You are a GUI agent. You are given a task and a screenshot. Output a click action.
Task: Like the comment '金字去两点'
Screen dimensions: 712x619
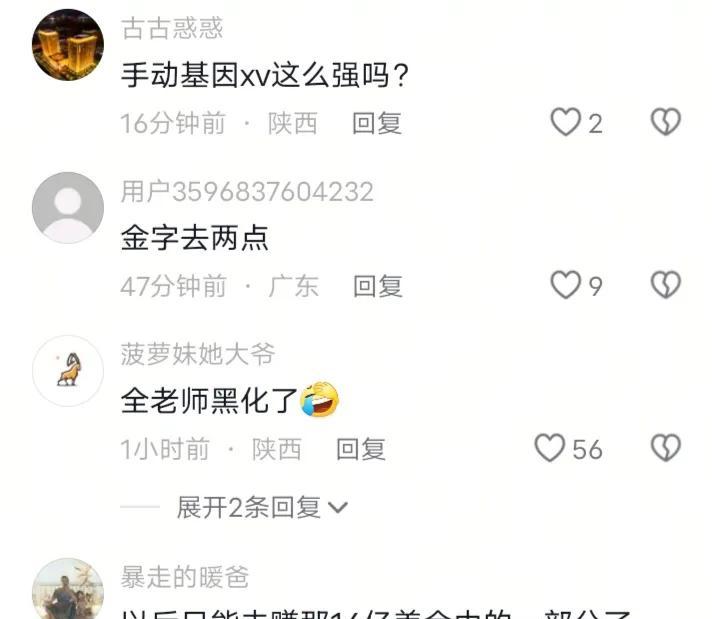point(566,285)
